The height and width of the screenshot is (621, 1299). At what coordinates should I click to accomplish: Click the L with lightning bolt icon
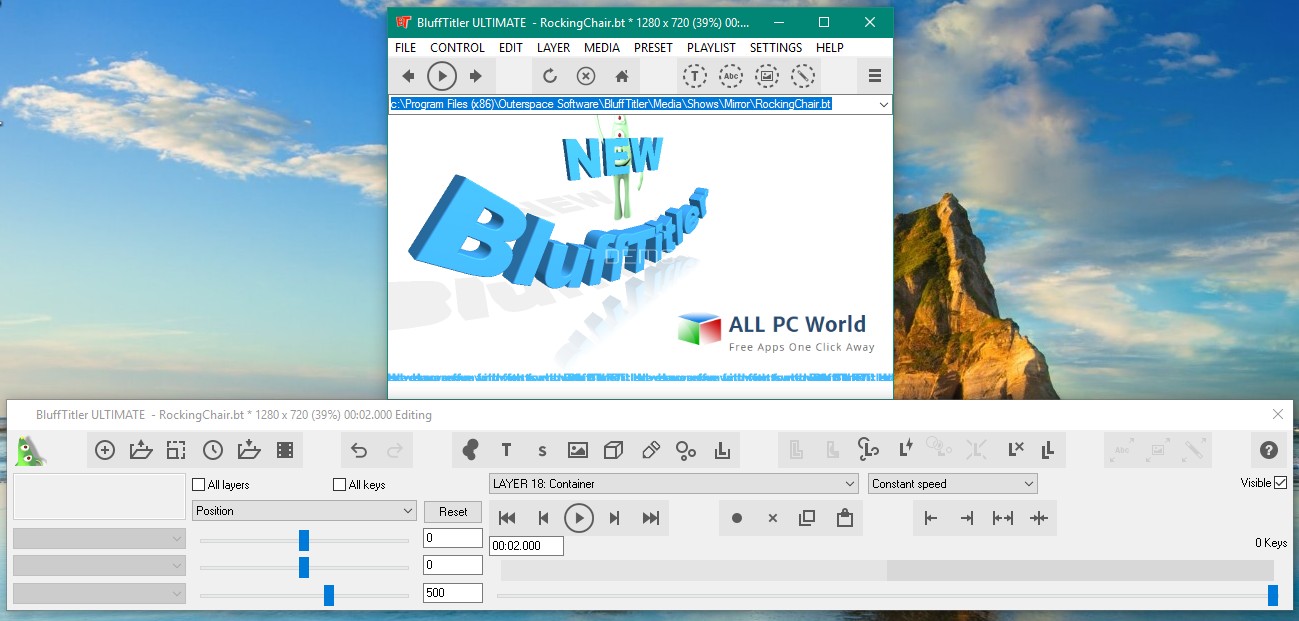[x=906, y=449]
